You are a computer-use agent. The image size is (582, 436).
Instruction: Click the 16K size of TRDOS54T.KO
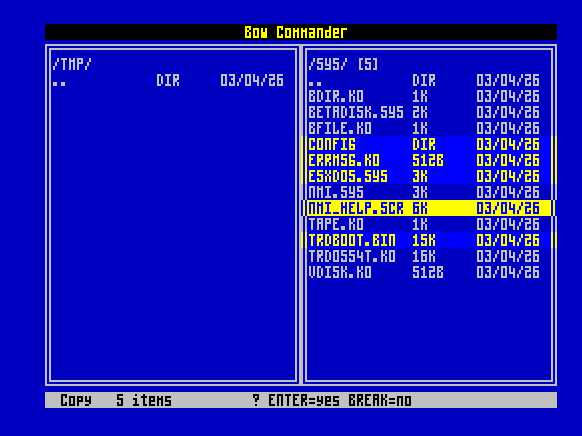424,256
